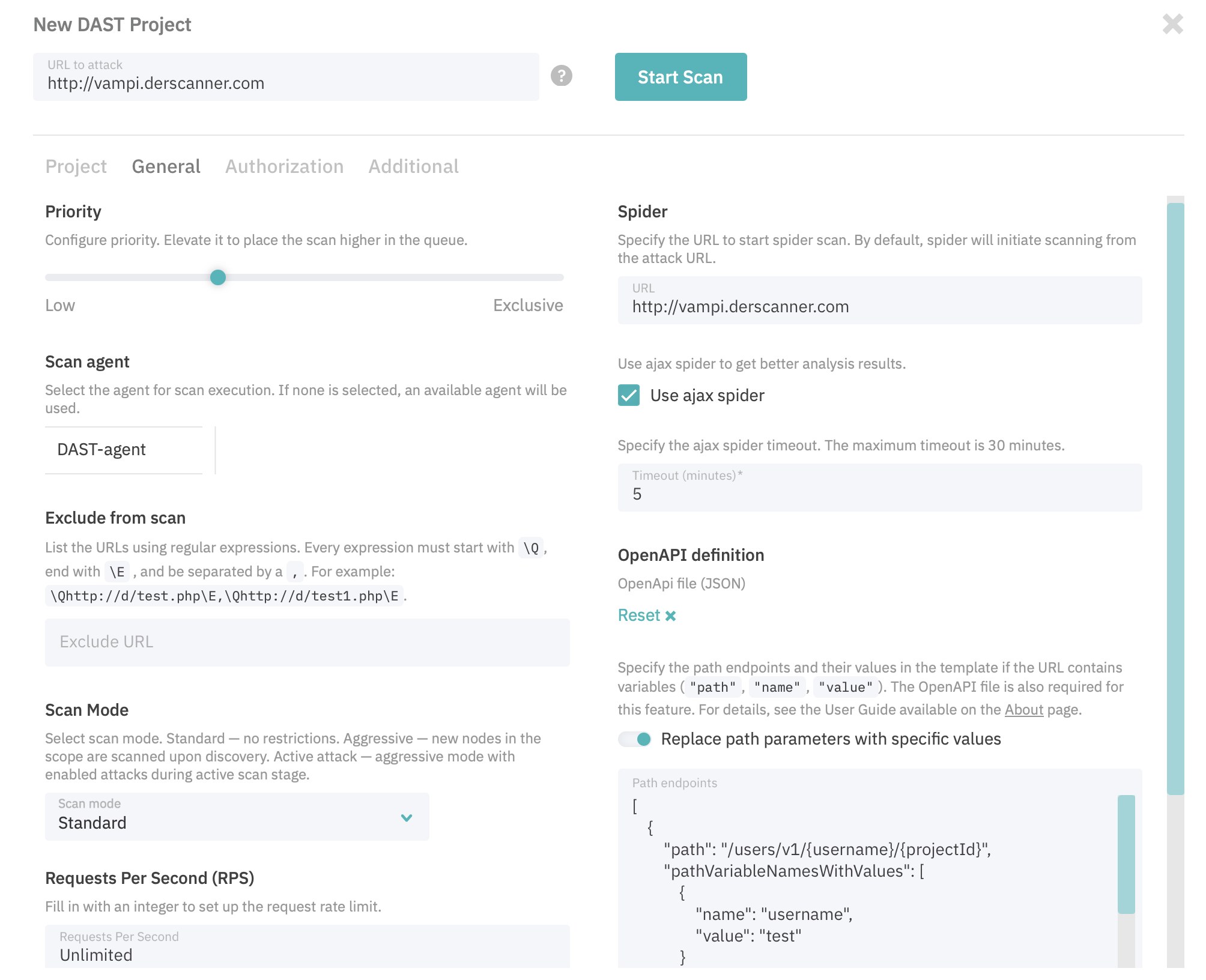Viewport: 1206px width, 980px height.
Task: Uncheck the Use ajax spider checkbox
Action: [x=628, y=395]
